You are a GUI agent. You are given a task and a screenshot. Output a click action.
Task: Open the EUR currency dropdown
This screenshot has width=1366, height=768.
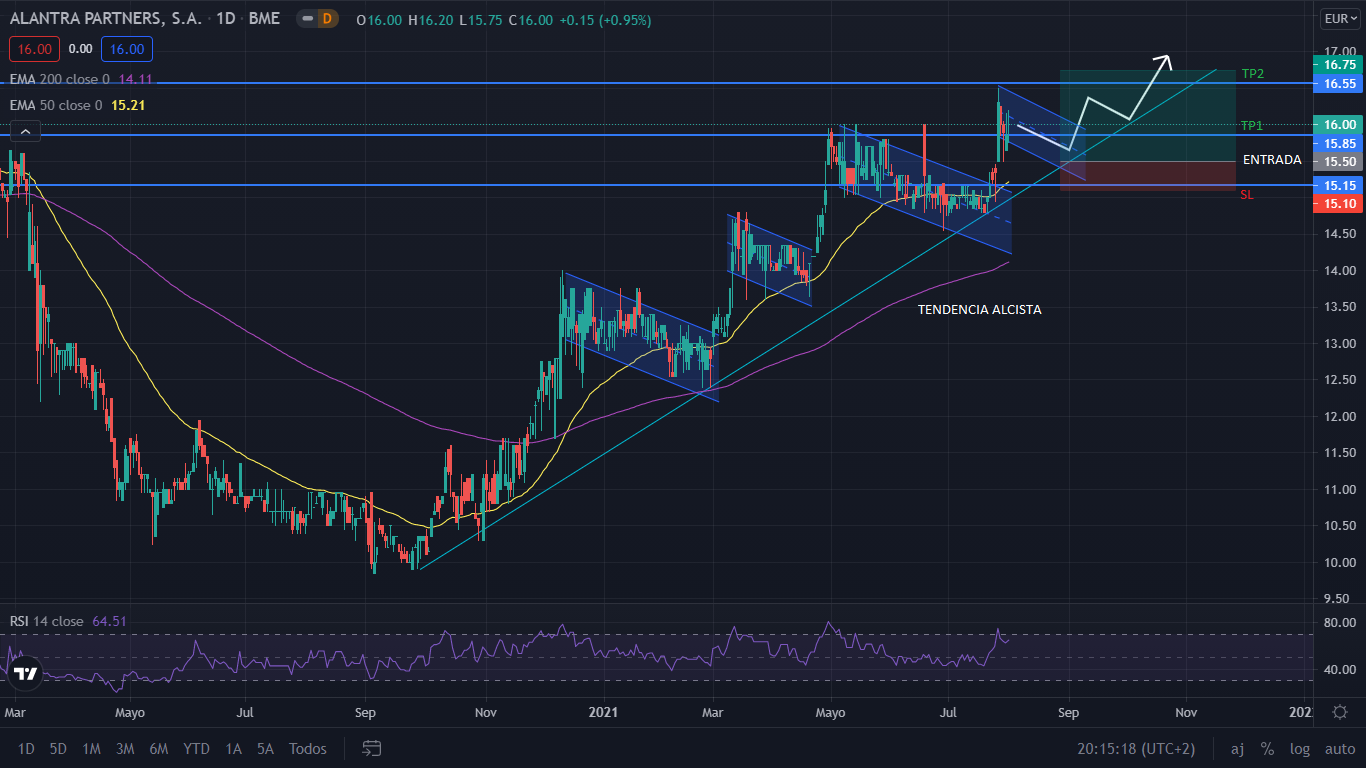[x=1341, y=17]
